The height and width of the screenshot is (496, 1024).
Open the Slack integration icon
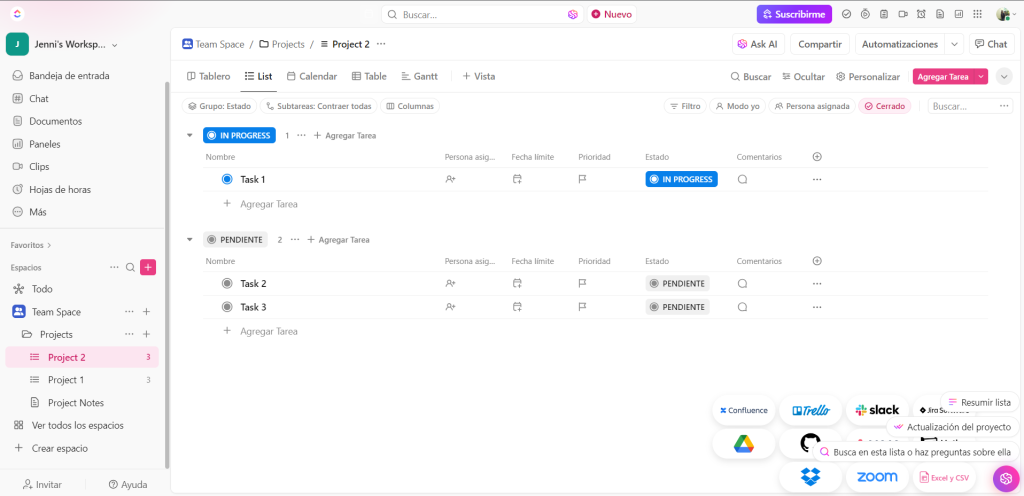coord(877,410)
